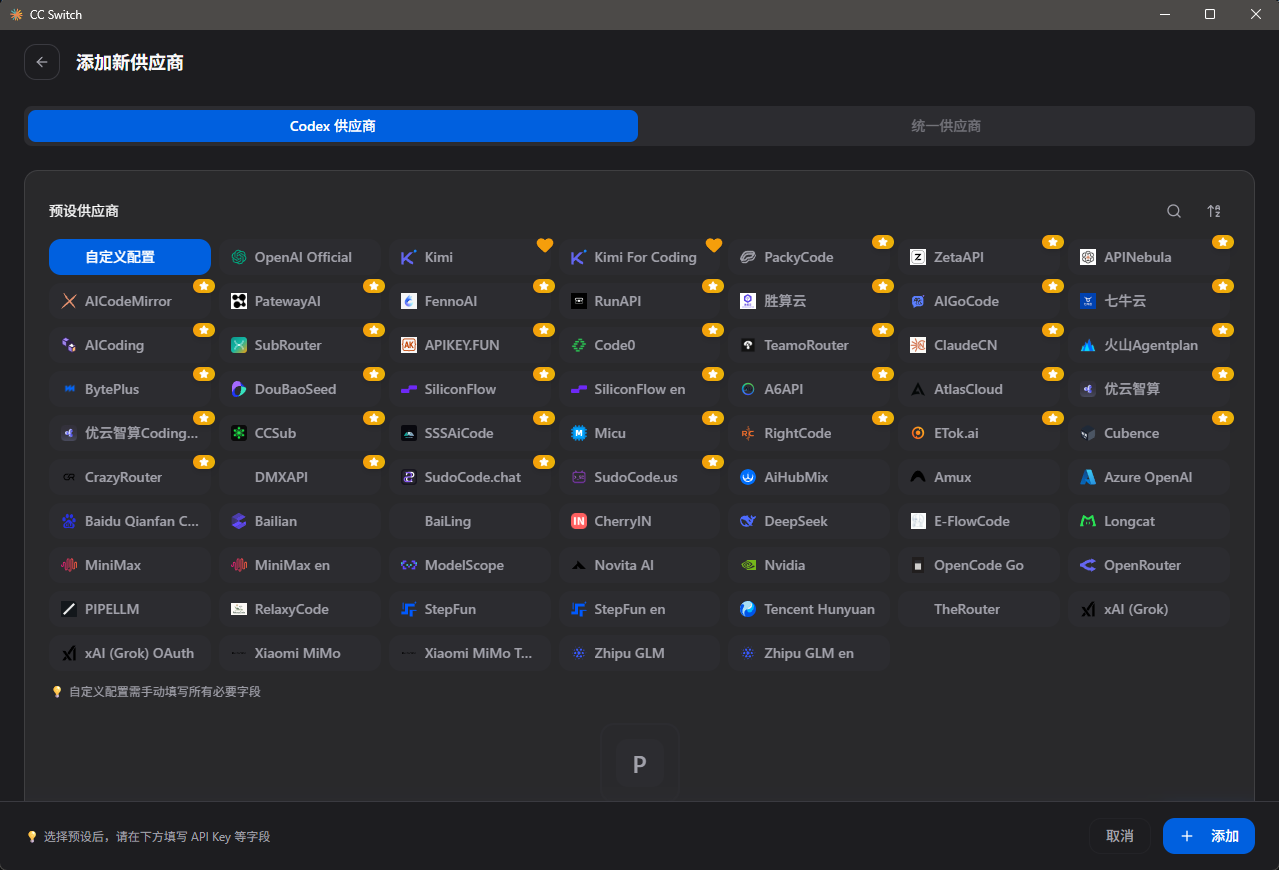Click the SubRouter icon
This screenshot has height=870, width=1279.
pos(239,345)
